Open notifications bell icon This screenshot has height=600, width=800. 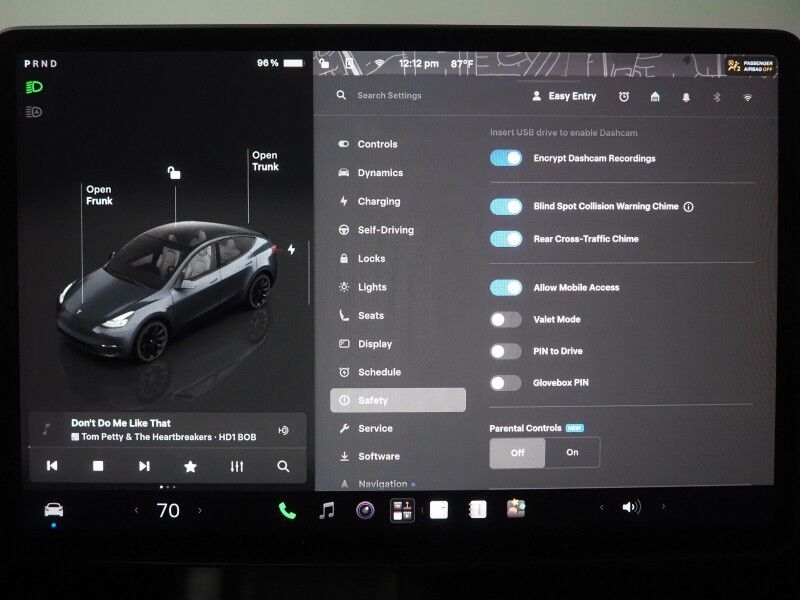tap(686, 97)
